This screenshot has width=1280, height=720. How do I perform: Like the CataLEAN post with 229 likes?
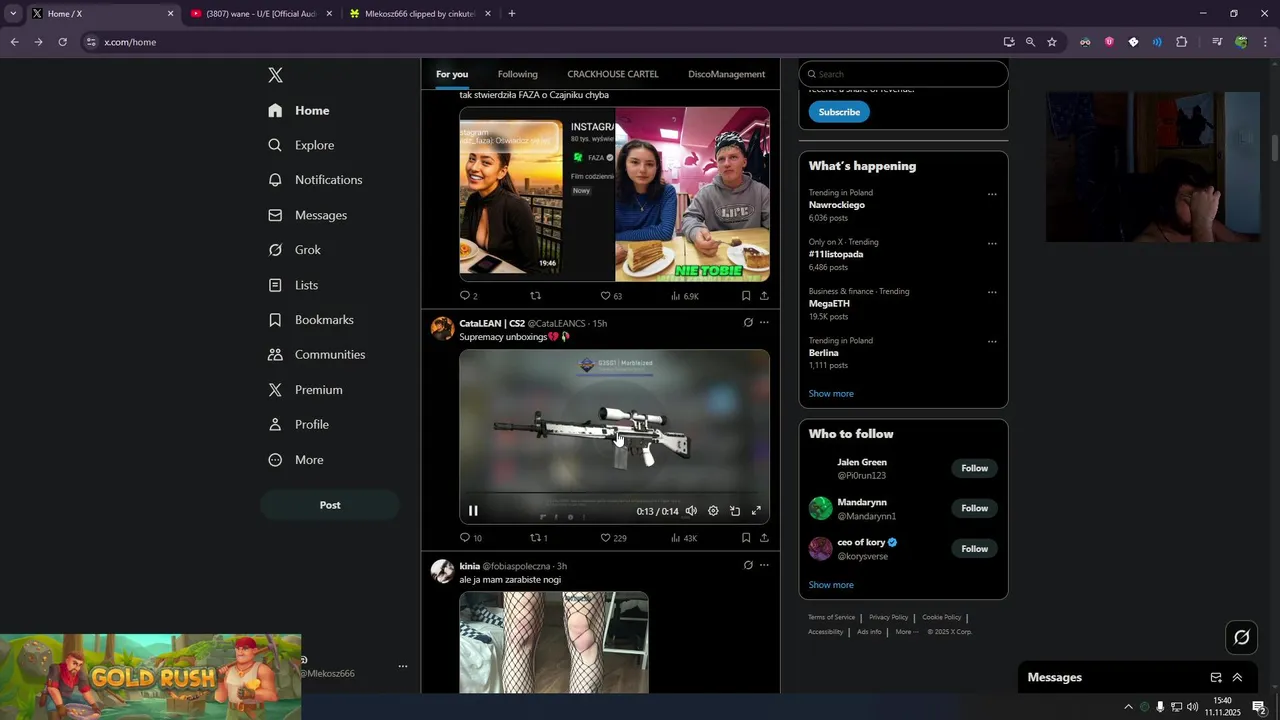click(605, 538)
